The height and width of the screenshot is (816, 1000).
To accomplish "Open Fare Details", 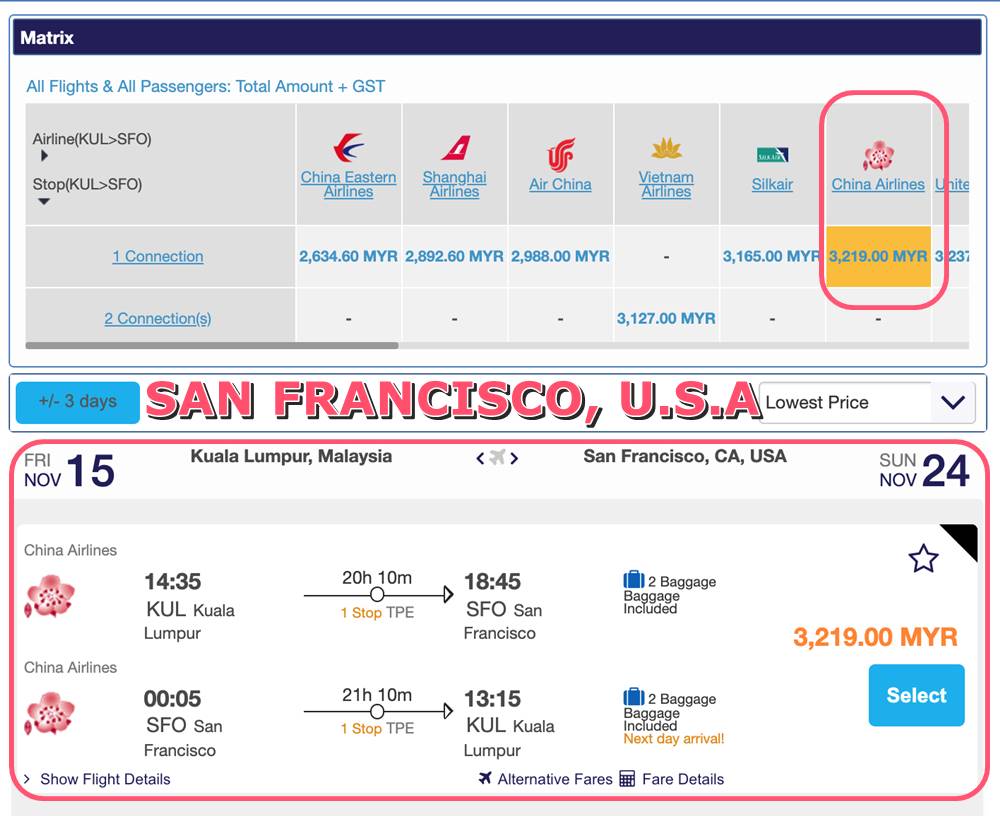I will [x=683, y=779].
